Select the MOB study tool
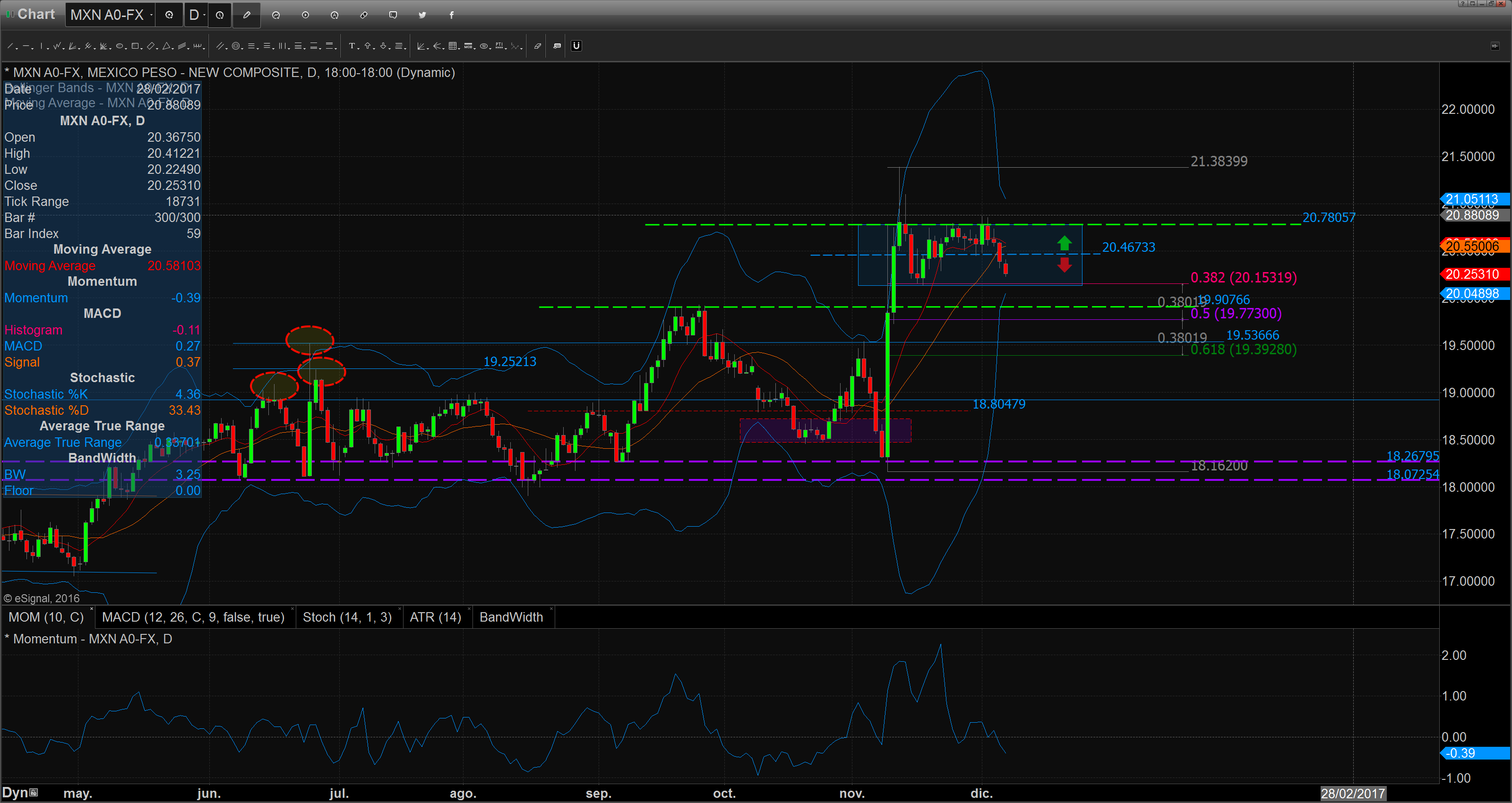Image resolution: width=1512 pixels, height=803 pixels. tap(468, 46)
